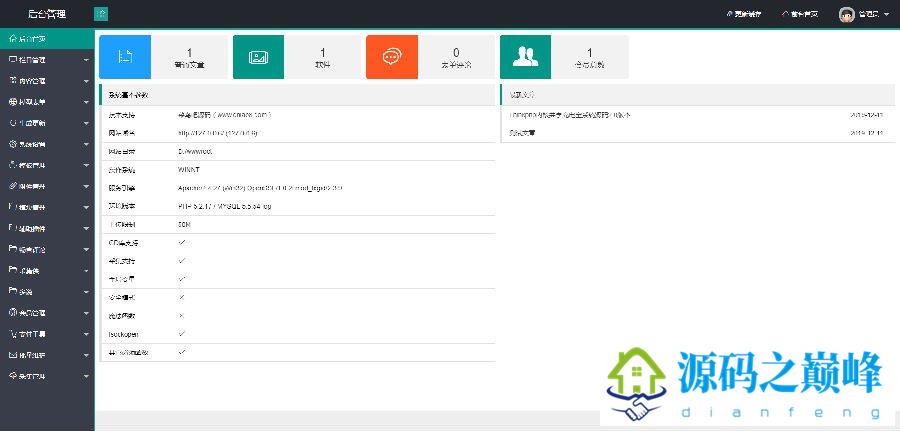
Task: Click the update cache link in top bar
Action: point(746,14)
